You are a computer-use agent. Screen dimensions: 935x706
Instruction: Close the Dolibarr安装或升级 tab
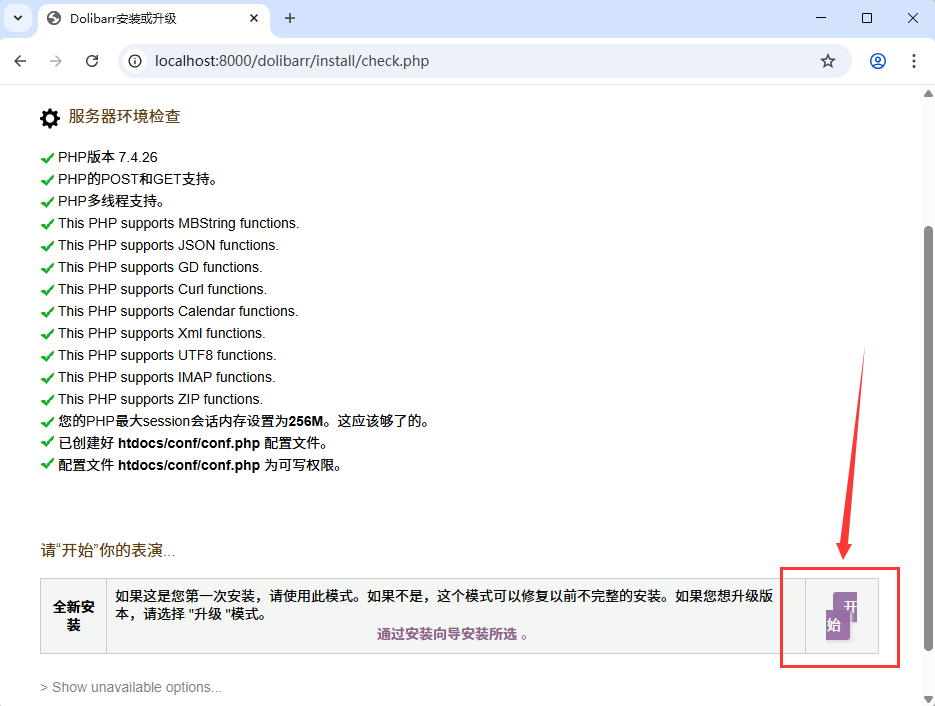pyautogui.click(x=253, y=18)
